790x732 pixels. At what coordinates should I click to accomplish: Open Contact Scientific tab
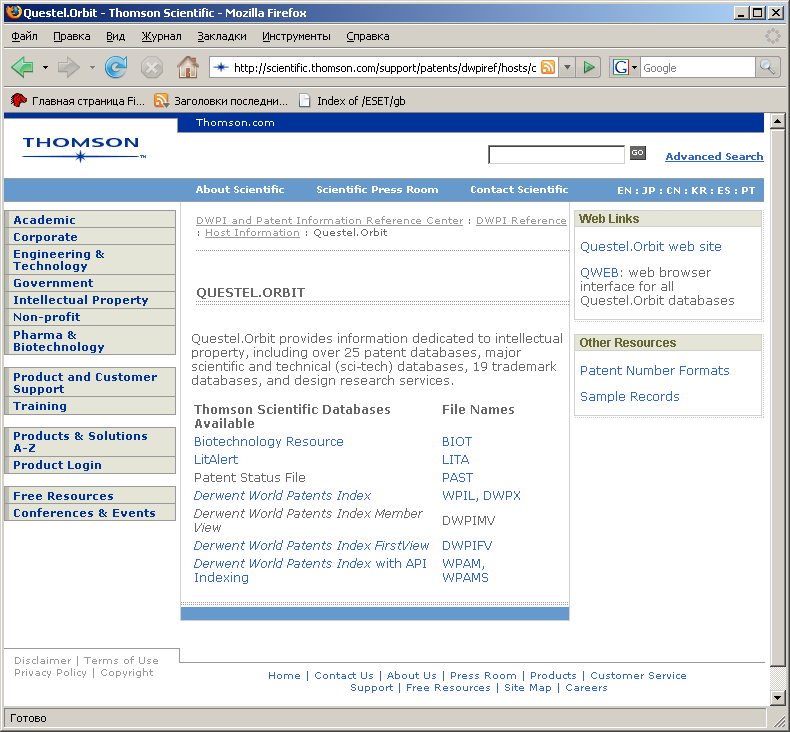tap(519, 189)
